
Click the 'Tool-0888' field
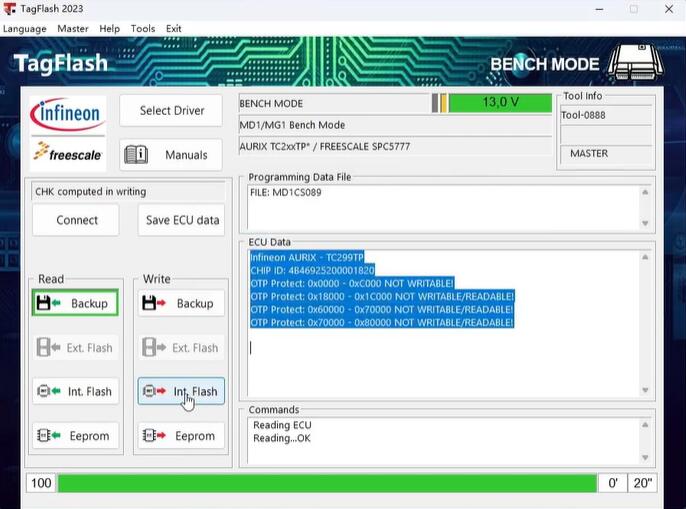(x=606, y=115)
